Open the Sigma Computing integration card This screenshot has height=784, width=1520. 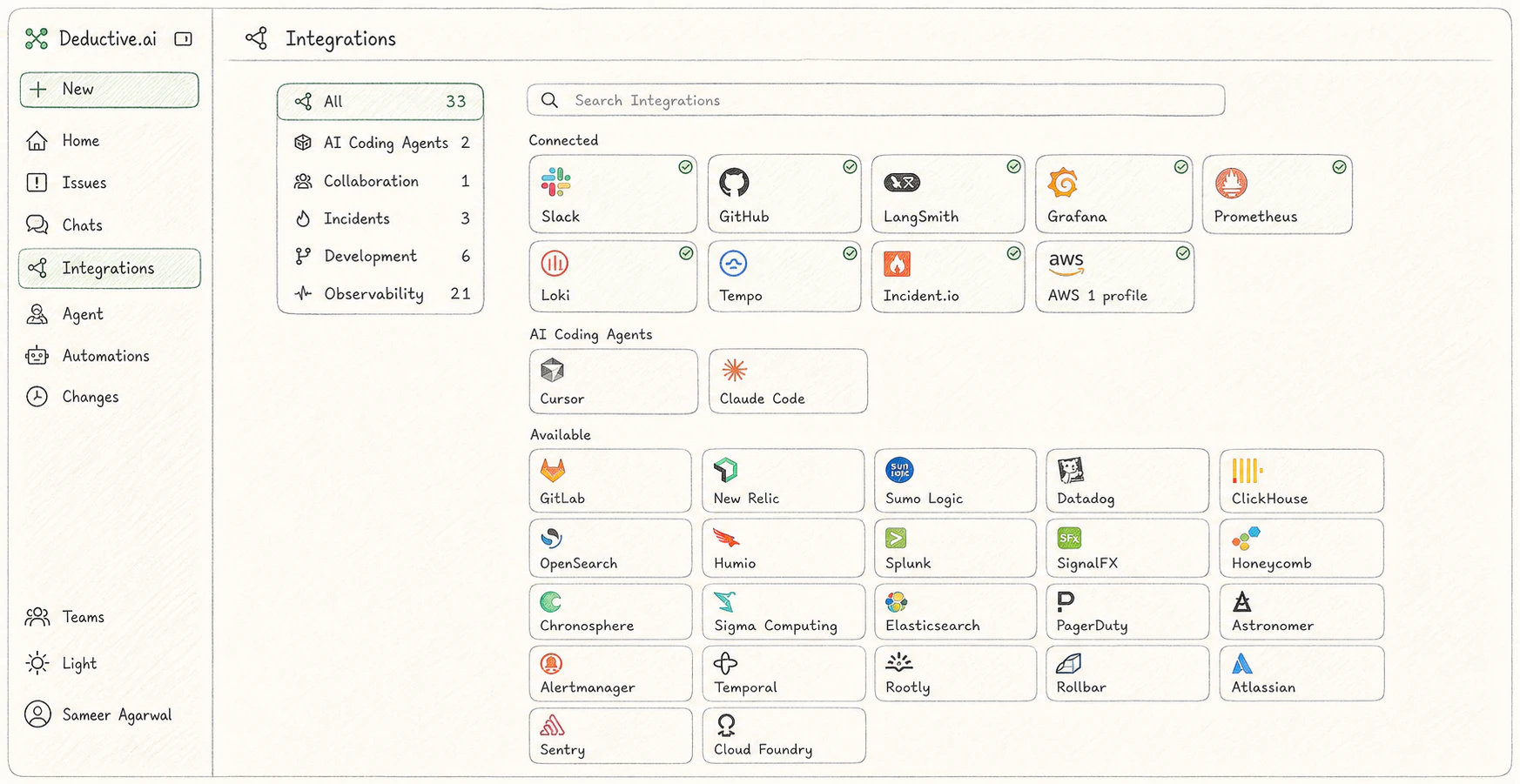[x=784, y=611]
